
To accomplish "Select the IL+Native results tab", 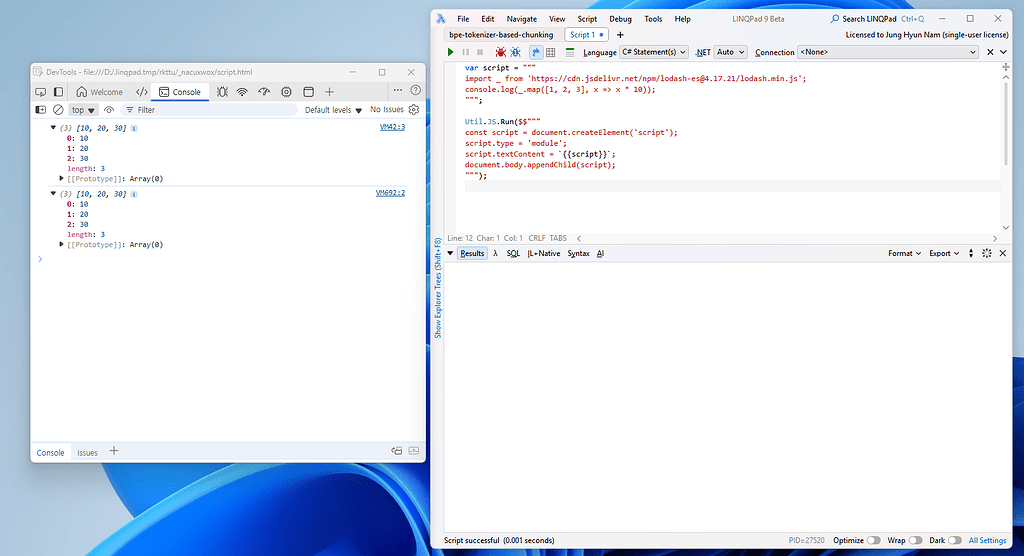I will pos(543,253).
